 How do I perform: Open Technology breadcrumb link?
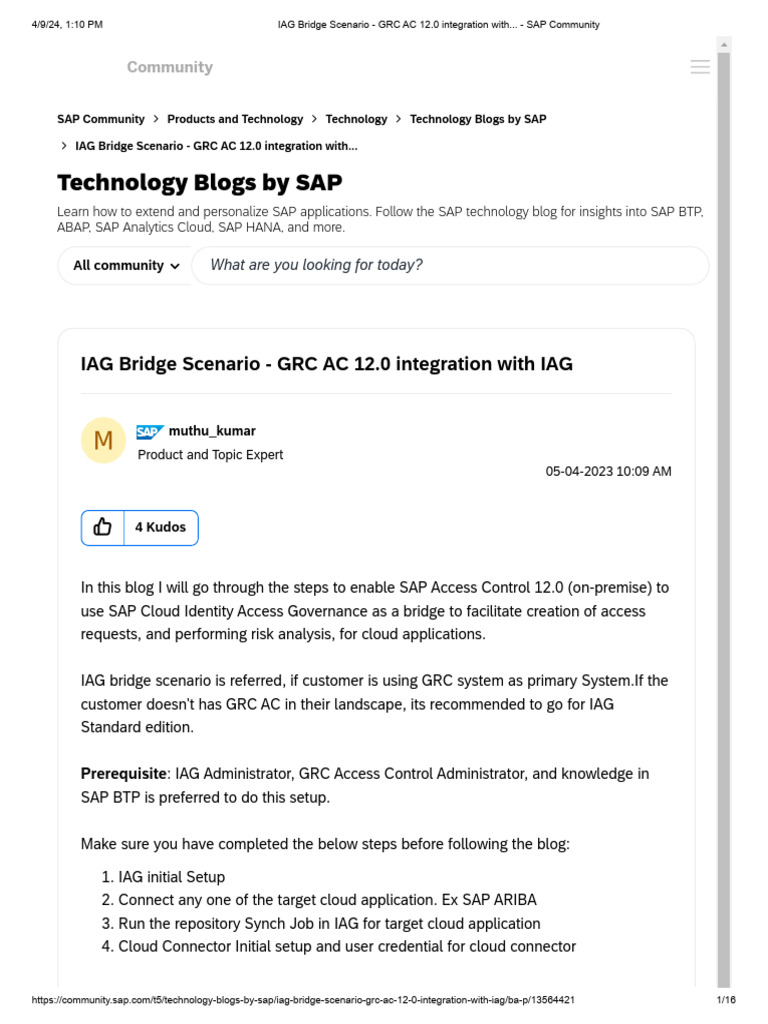tap(356, 119)
